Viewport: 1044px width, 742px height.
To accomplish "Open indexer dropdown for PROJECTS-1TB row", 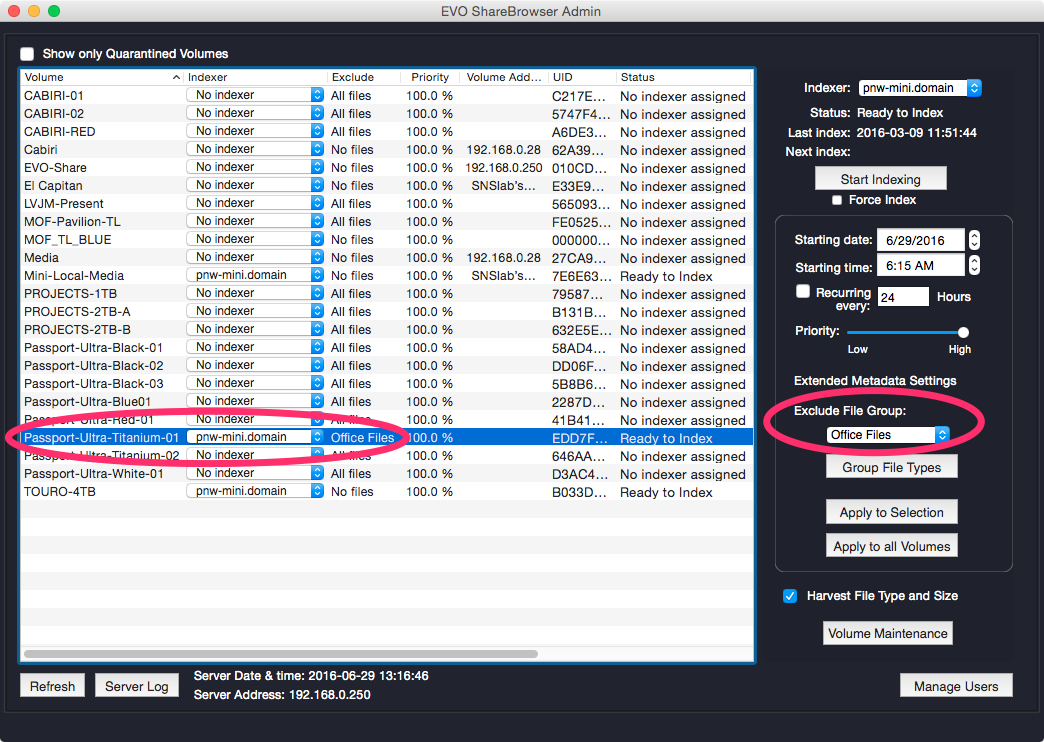I will pos(255,293).
